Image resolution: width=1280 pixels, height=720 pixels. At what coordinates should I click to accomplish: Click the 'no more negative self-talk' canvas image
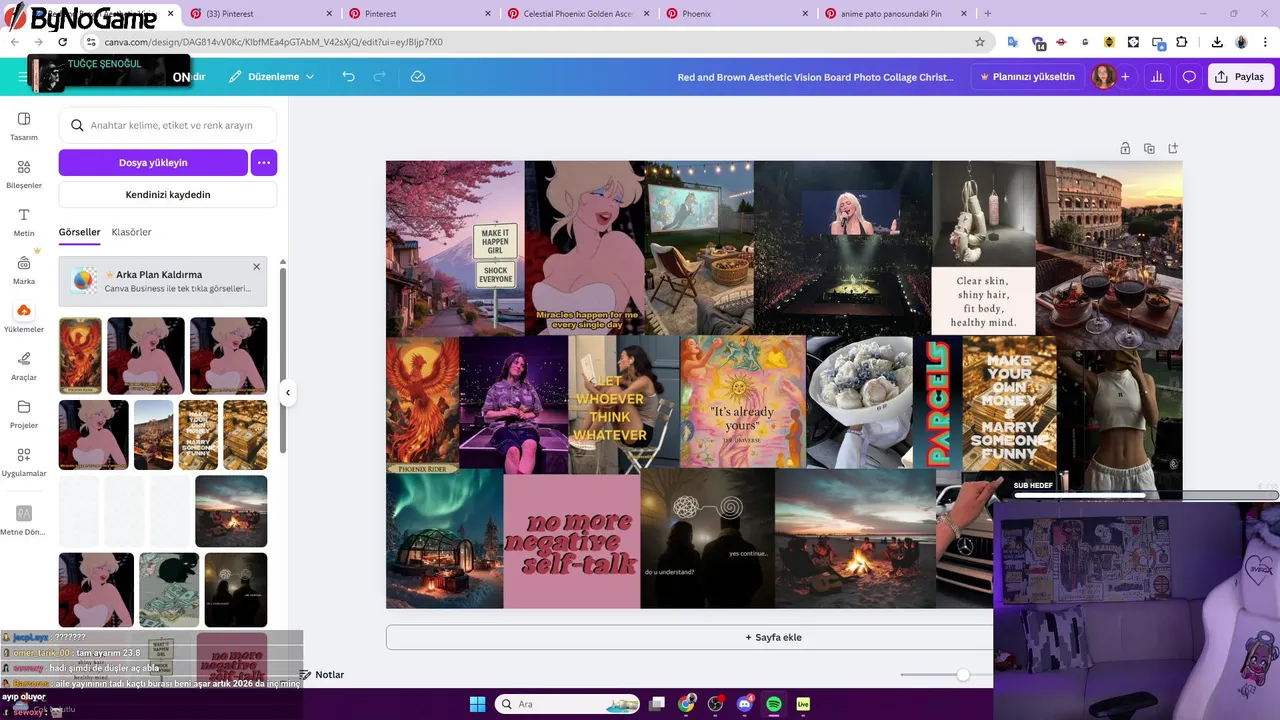[571, 541]
